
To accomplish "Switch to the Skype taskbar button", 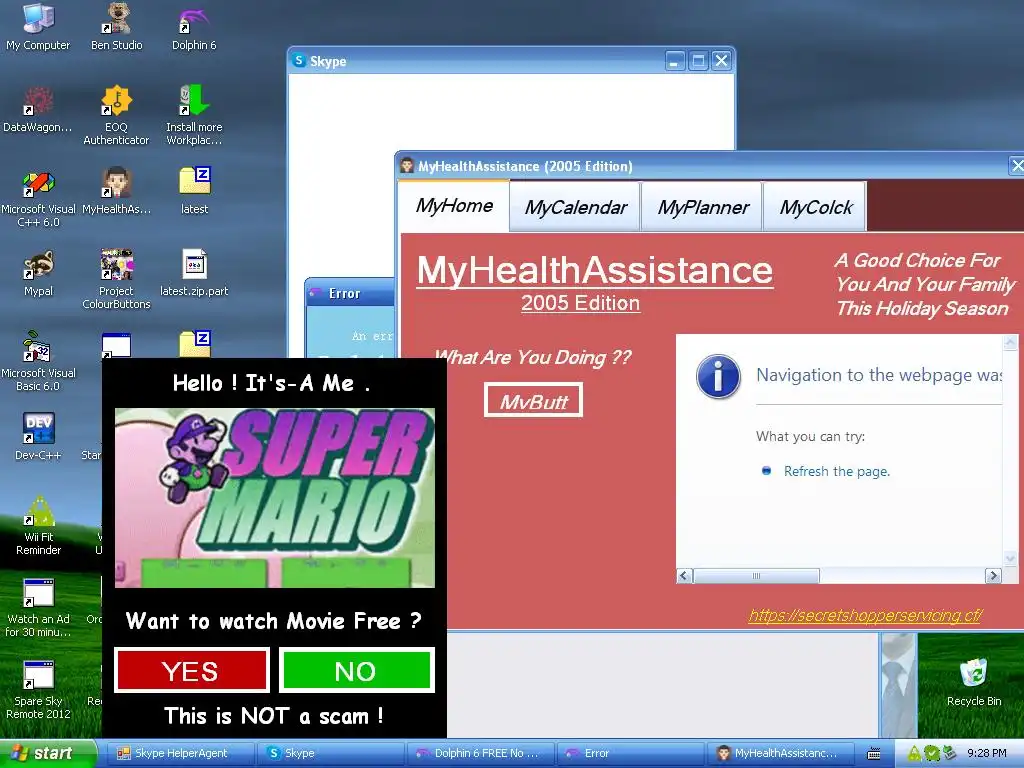I will point(330,753).
